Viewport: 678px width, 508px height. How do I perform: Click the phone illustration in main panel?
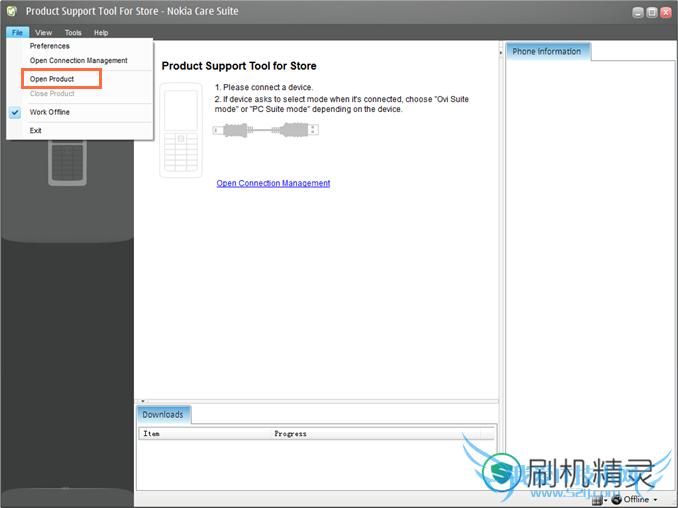pos(181,130)
